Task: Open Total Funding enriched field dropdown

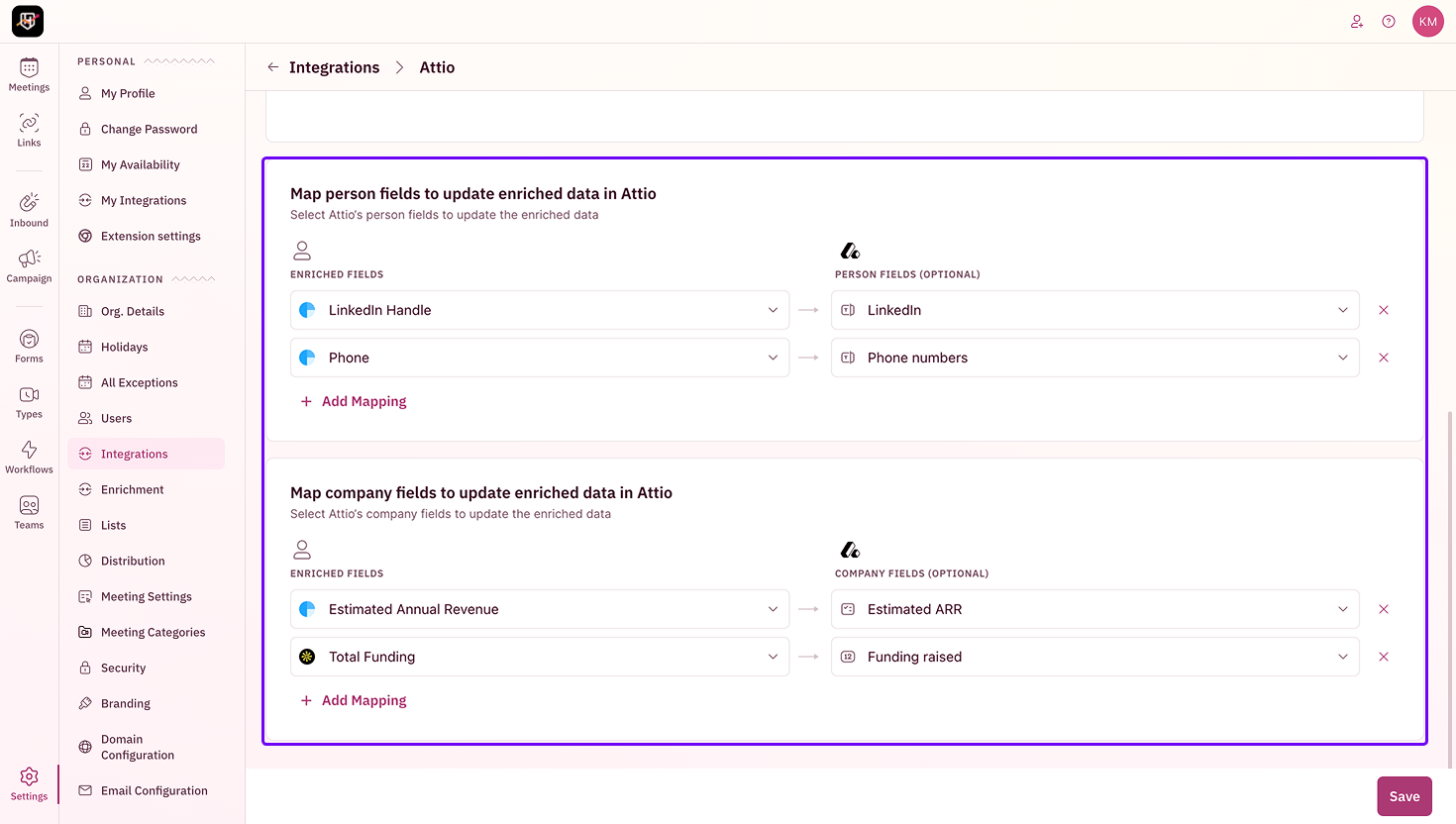Action: point(540,657)
